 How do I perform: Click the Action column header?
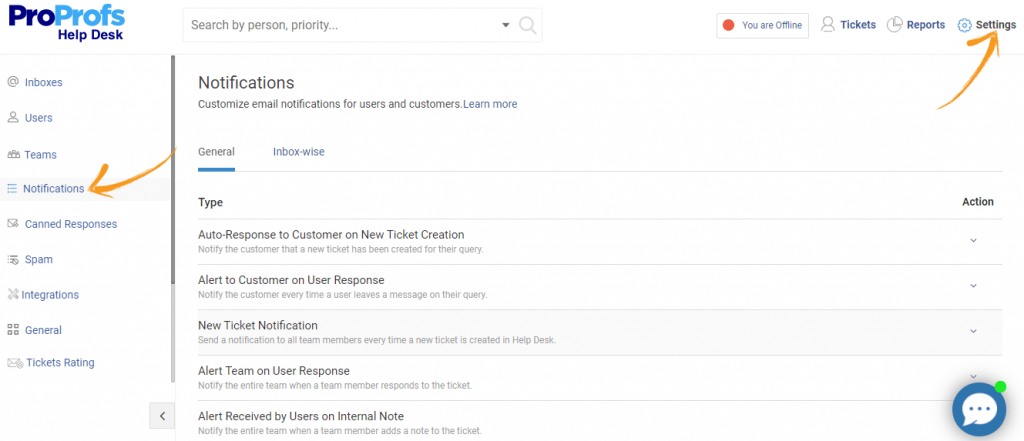978,201
